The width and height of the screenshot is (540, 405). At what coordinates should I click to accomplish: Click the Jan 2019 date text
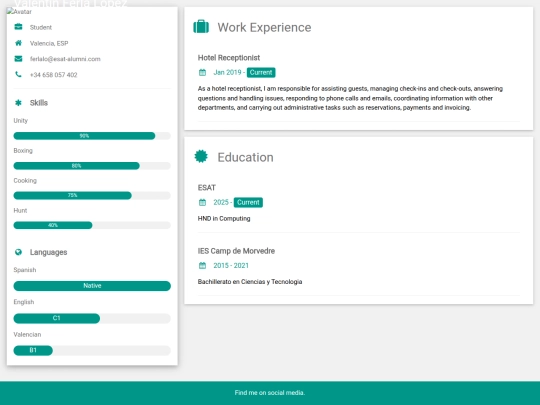[227, 72]
